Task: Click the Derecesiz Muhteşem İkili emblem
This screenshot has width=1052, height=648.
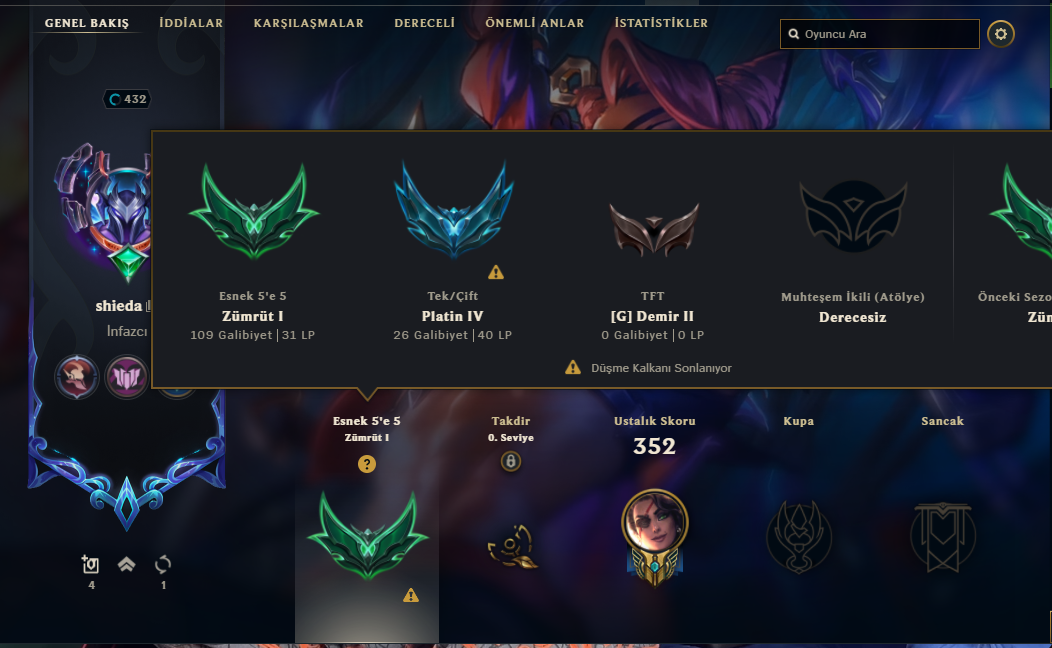Action: pyautogui.click(x=853, y=216)
